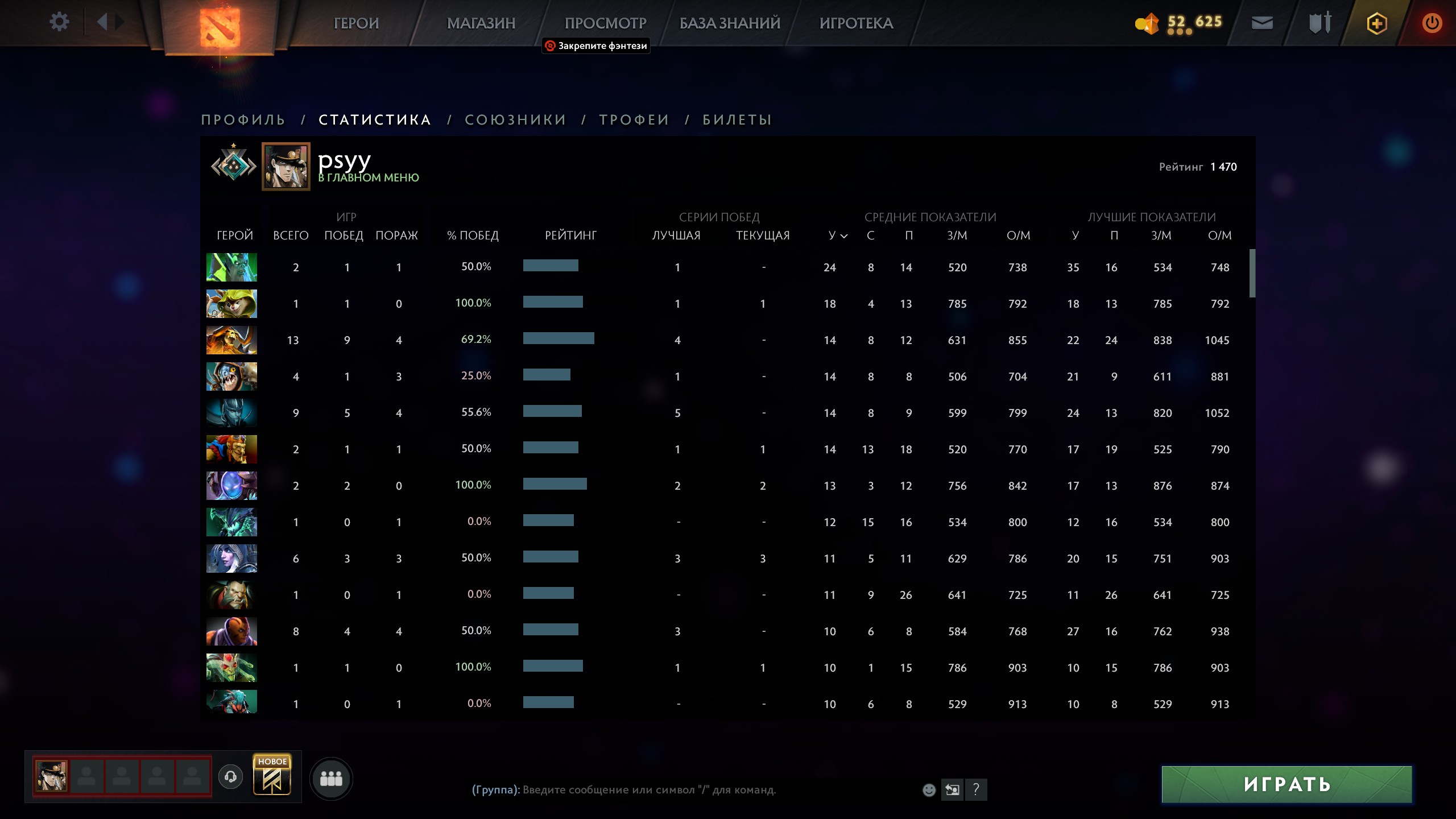
Task: Click the 1052 best О/М value
Action: (1217, 413)
